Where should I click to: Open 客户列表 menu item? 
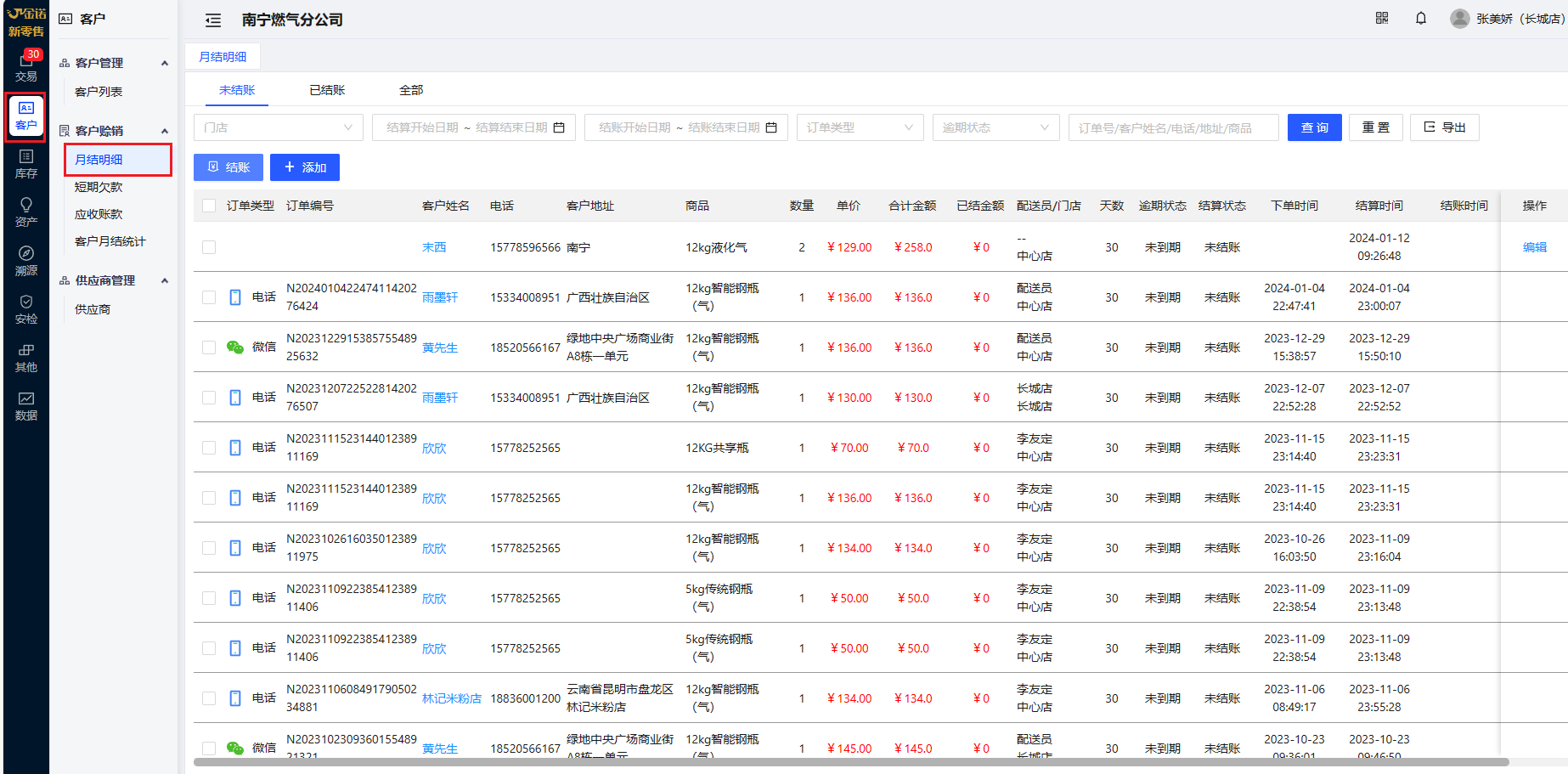tap(99, 92)
